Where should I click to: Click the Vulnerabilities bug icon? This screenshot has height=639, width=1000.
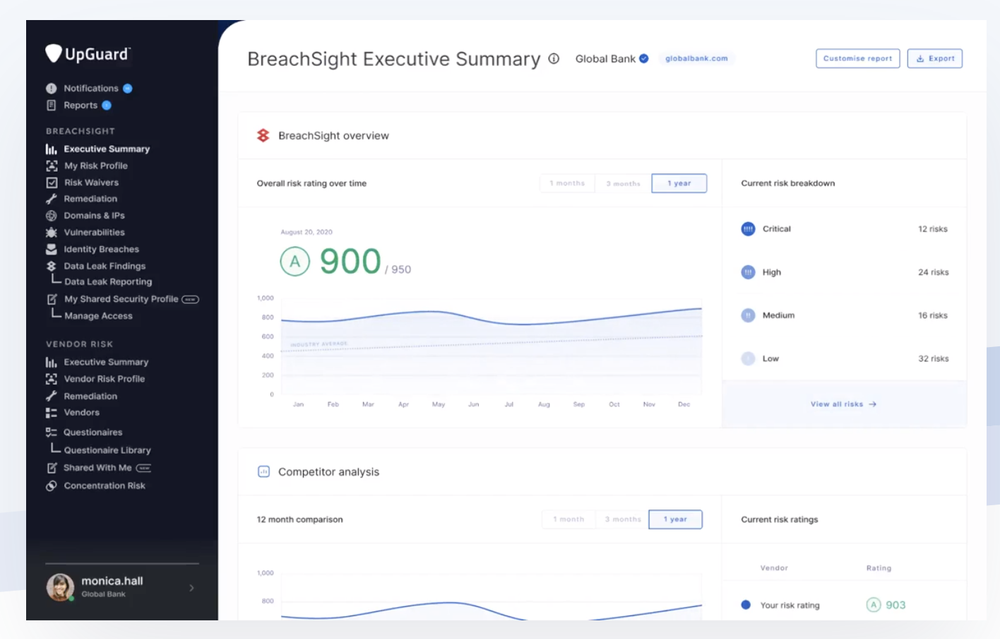(x=51, y=232)
